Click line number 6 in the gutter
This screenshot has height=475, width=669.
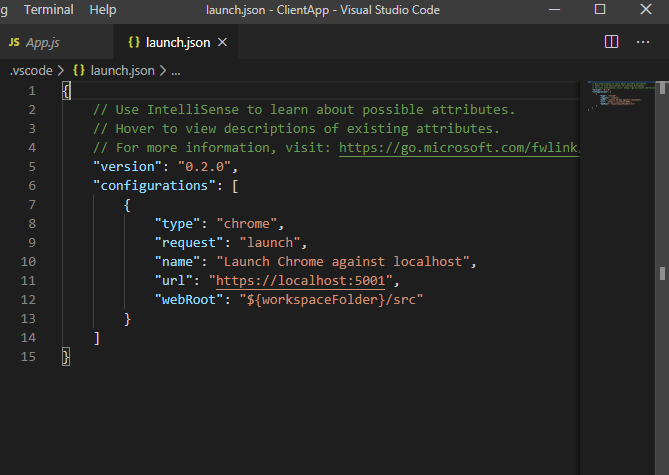(32, 186)
